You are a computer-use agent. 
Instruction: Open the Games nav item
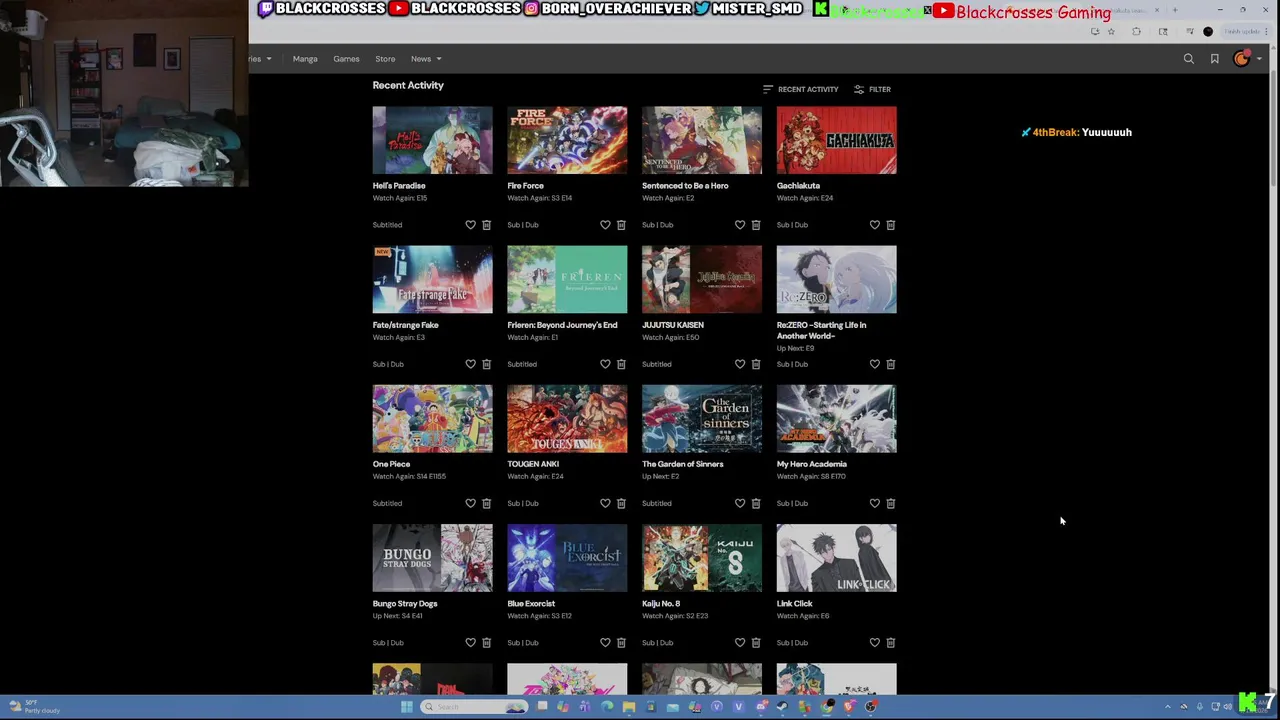pos(346,59)
